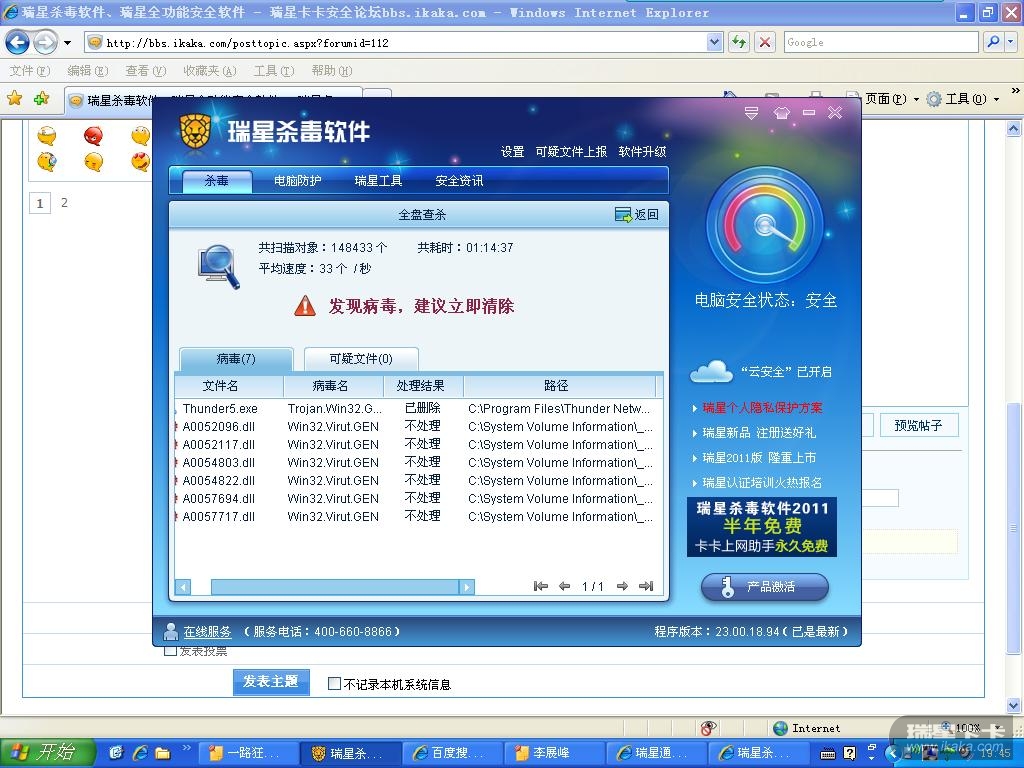
Task: Select the 杀毒 tab
Action: [x=217, y=181]
